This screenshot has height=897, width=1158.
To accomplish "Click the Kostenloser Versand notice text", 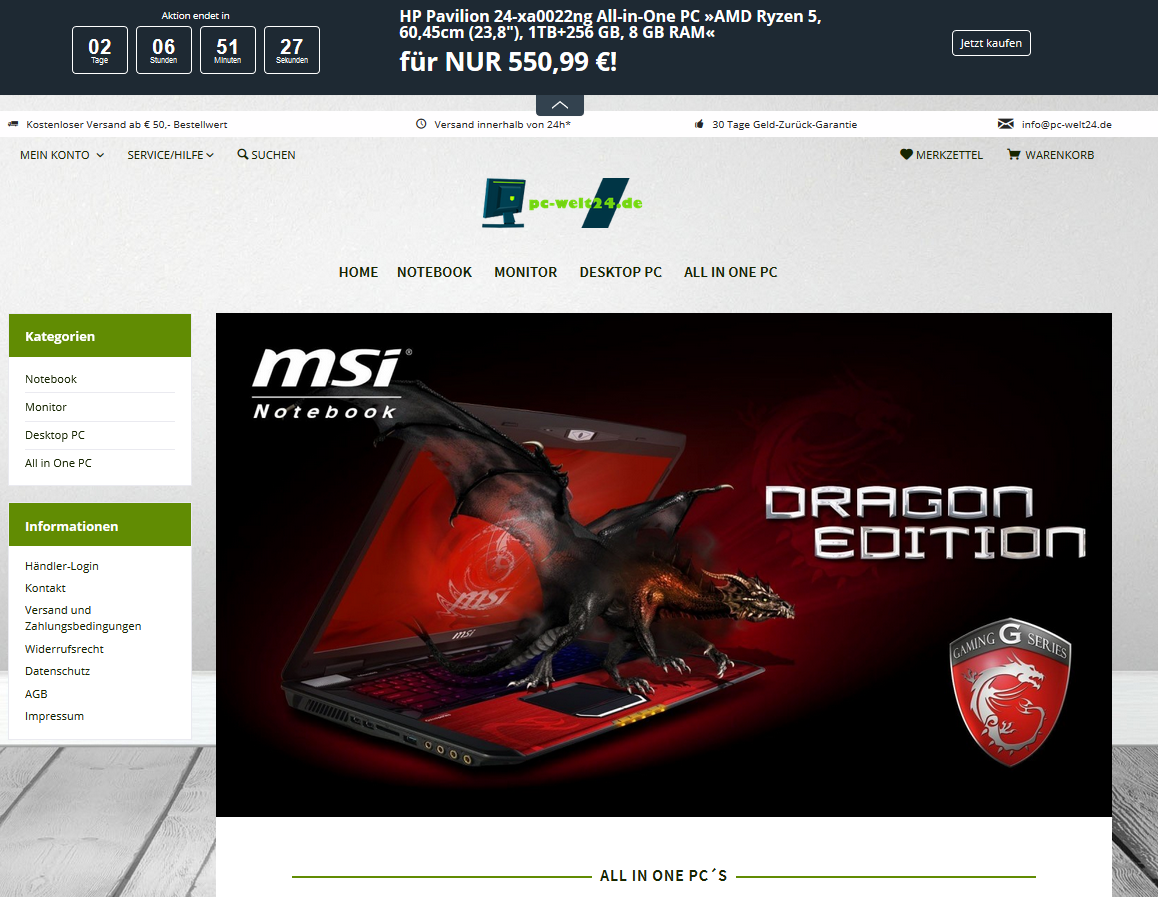I will pyautogui.click(x=126, y=124).
